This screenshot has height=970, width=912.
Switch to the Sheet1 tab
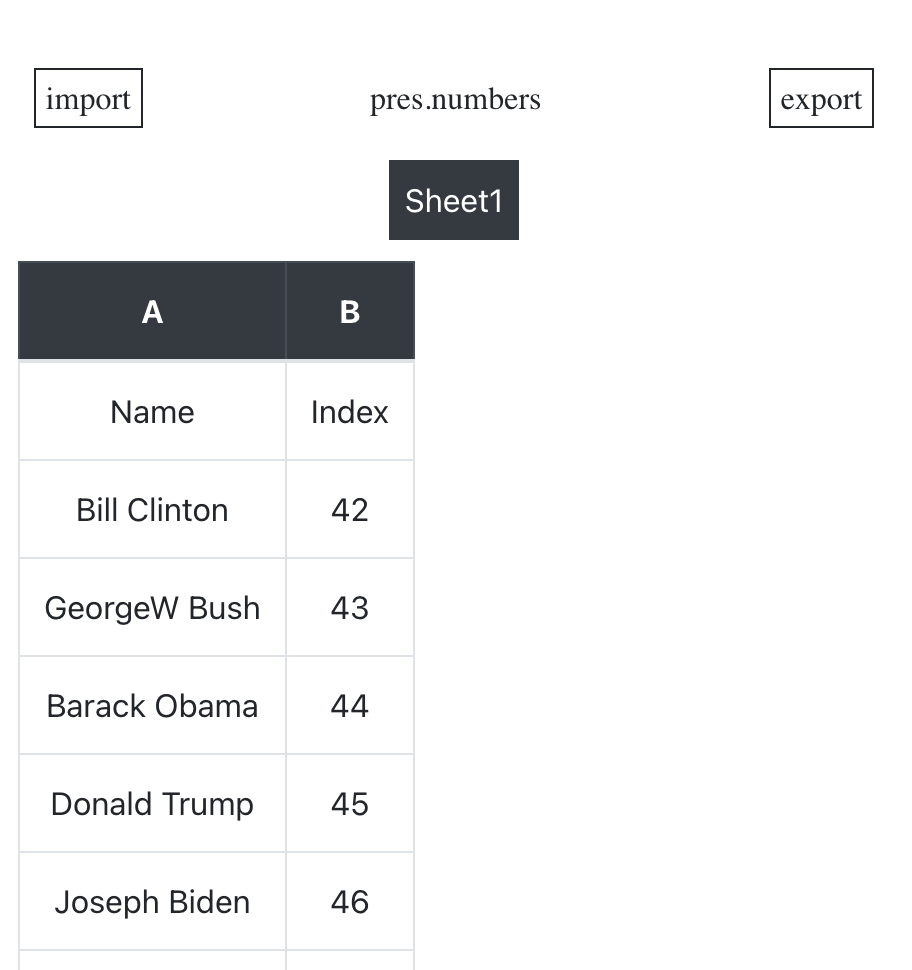click(454, 201)
